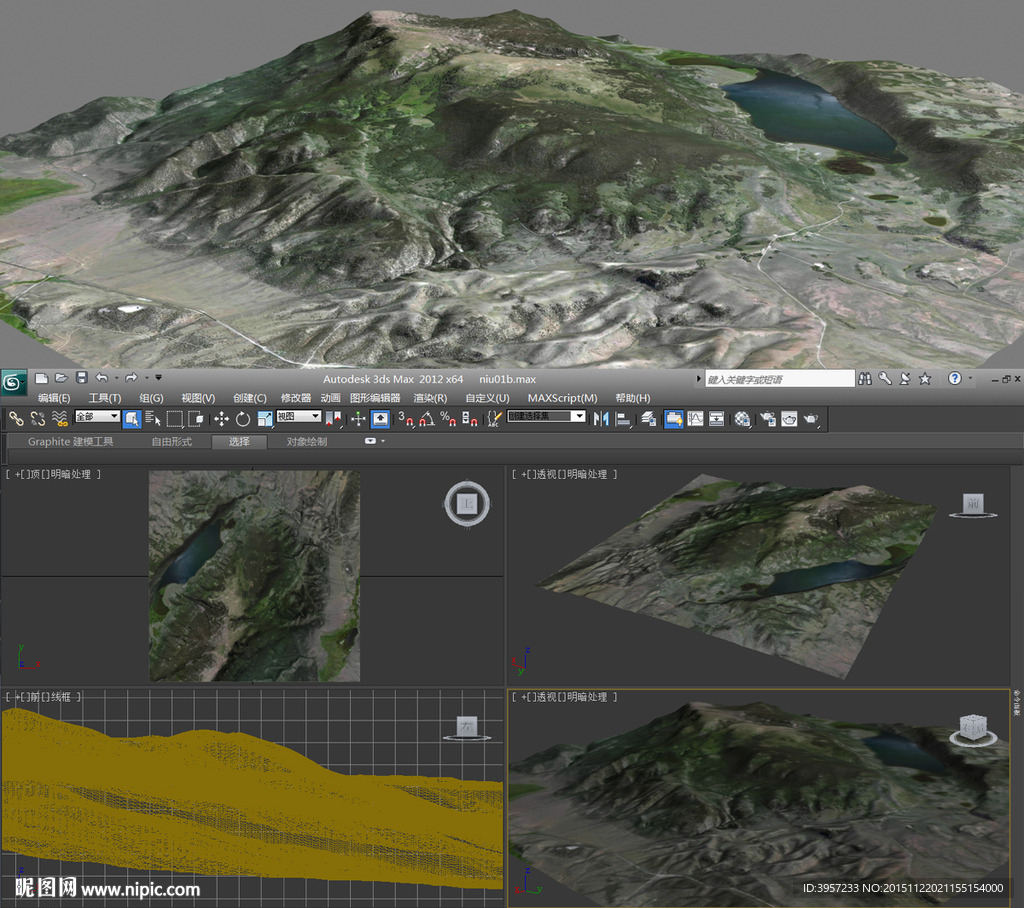Open the Material Editor

tap(742, 419)
